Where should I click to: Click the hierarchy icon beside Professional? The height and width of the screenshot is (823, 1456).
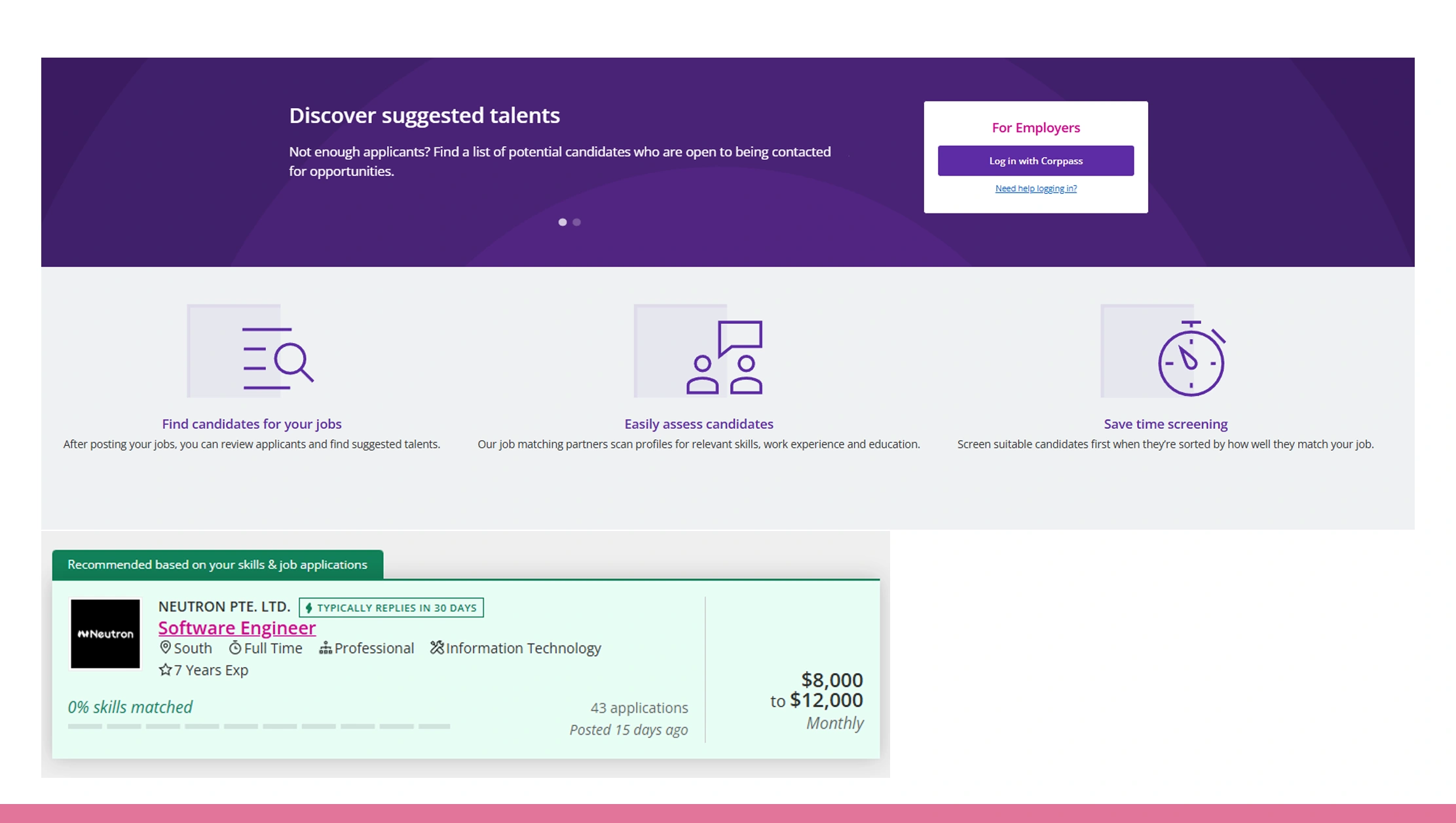(325, 648)
